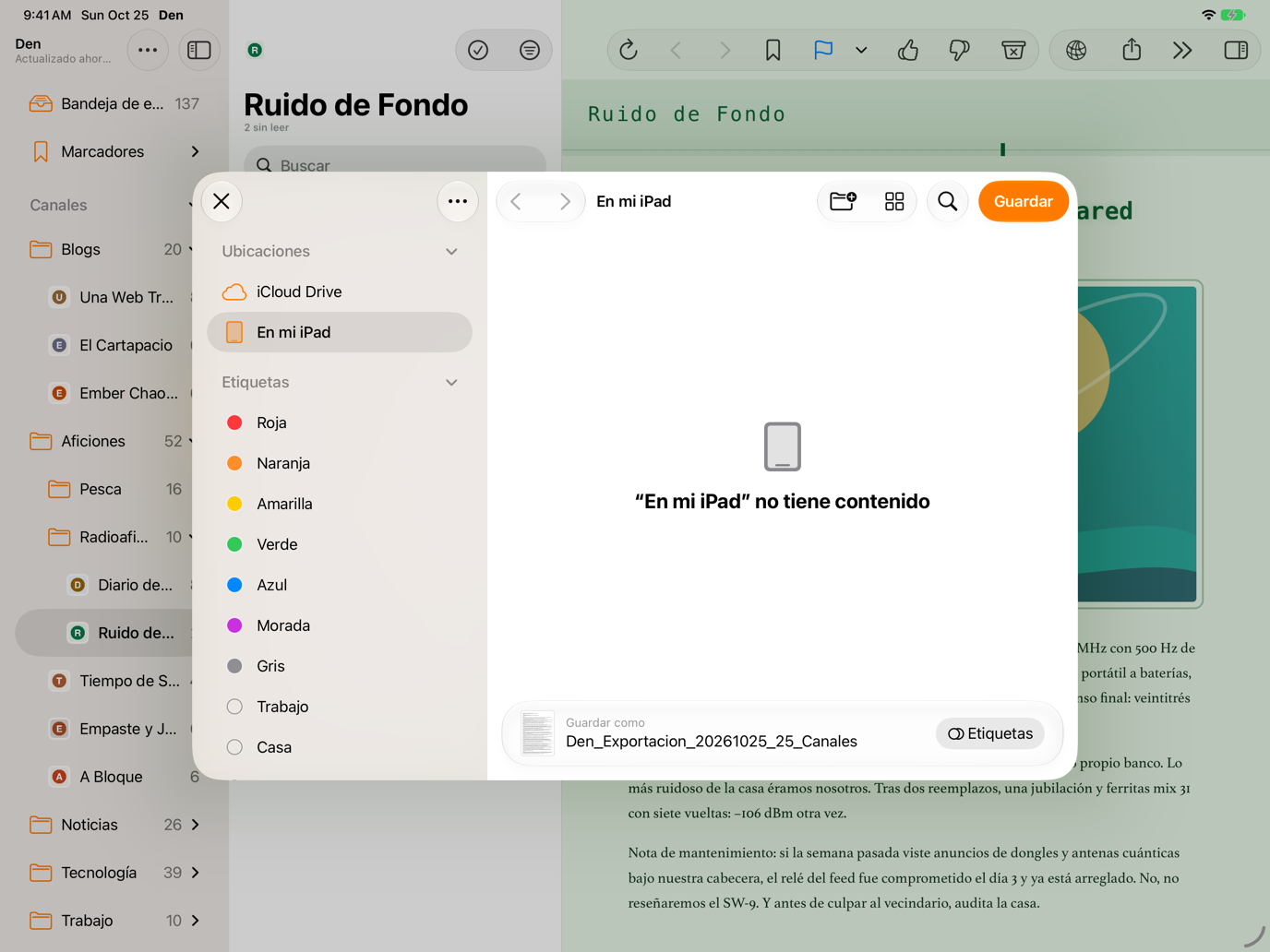Open Bandeja de entrada in sidebar

click(114, 103)
